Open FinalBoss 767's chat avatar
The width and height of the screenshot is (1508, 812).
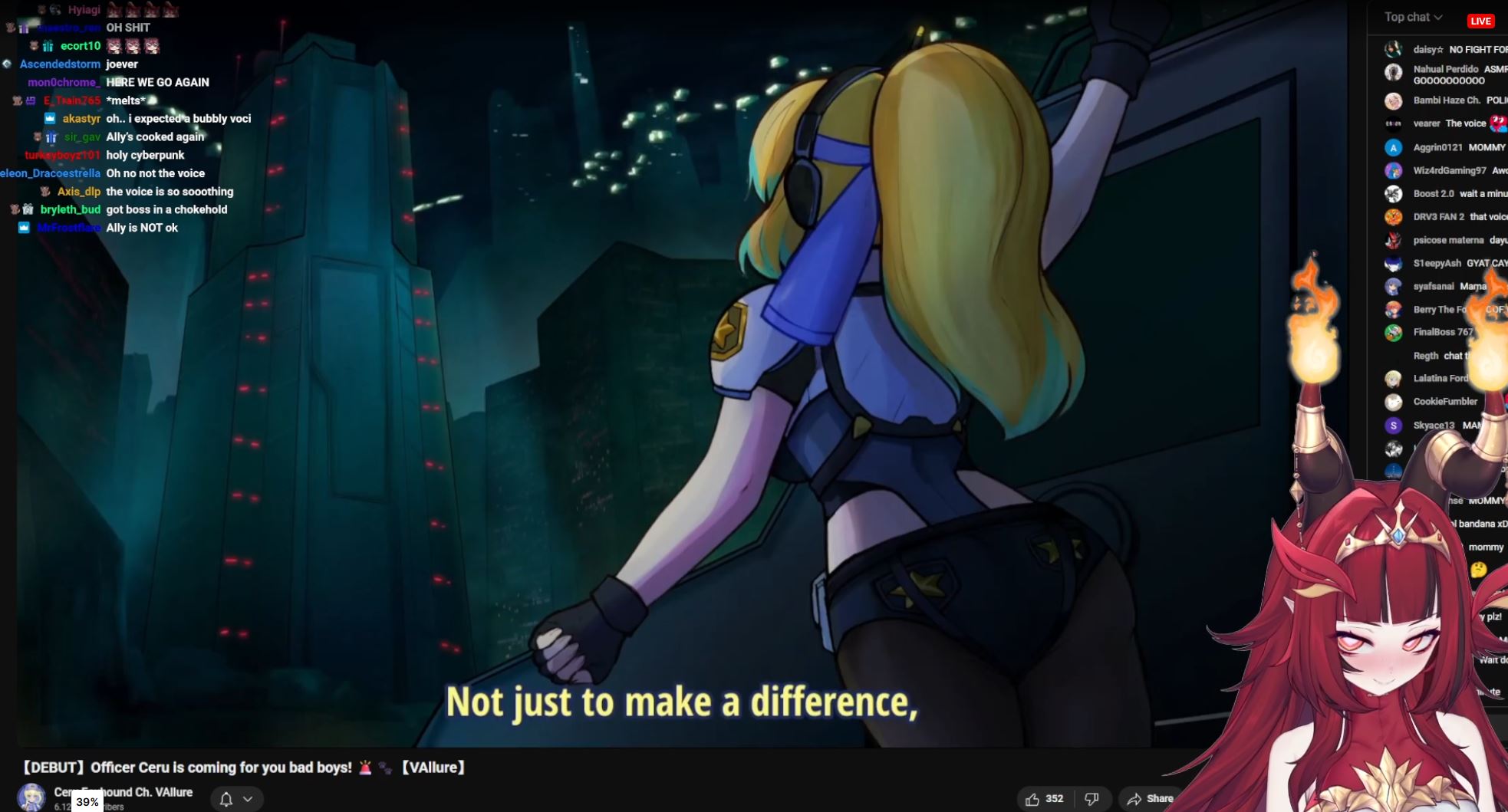[x=1394, y=333]
